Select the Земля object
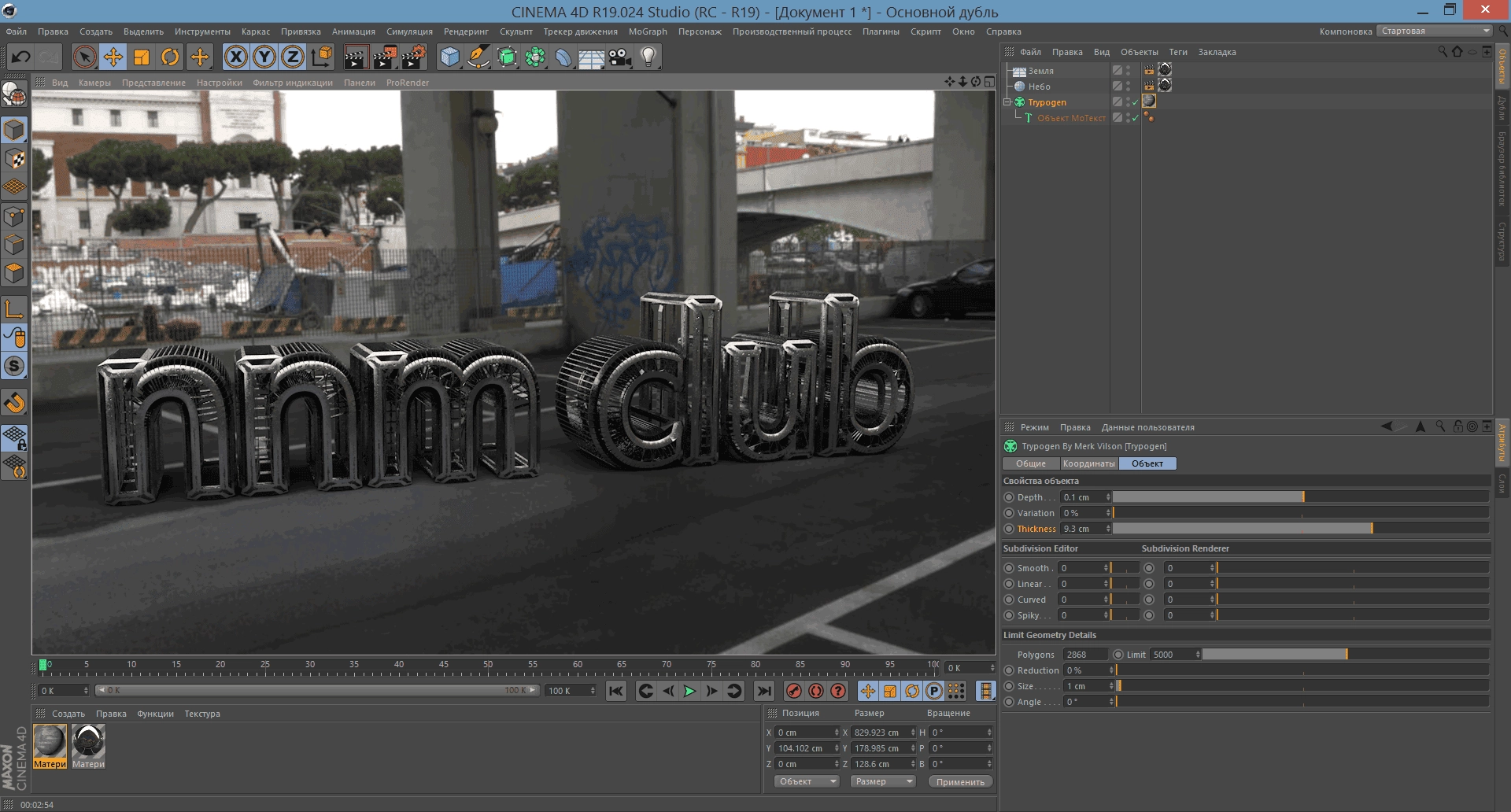This screenshot has height=812, width=1511. (x=1040, y=71)
